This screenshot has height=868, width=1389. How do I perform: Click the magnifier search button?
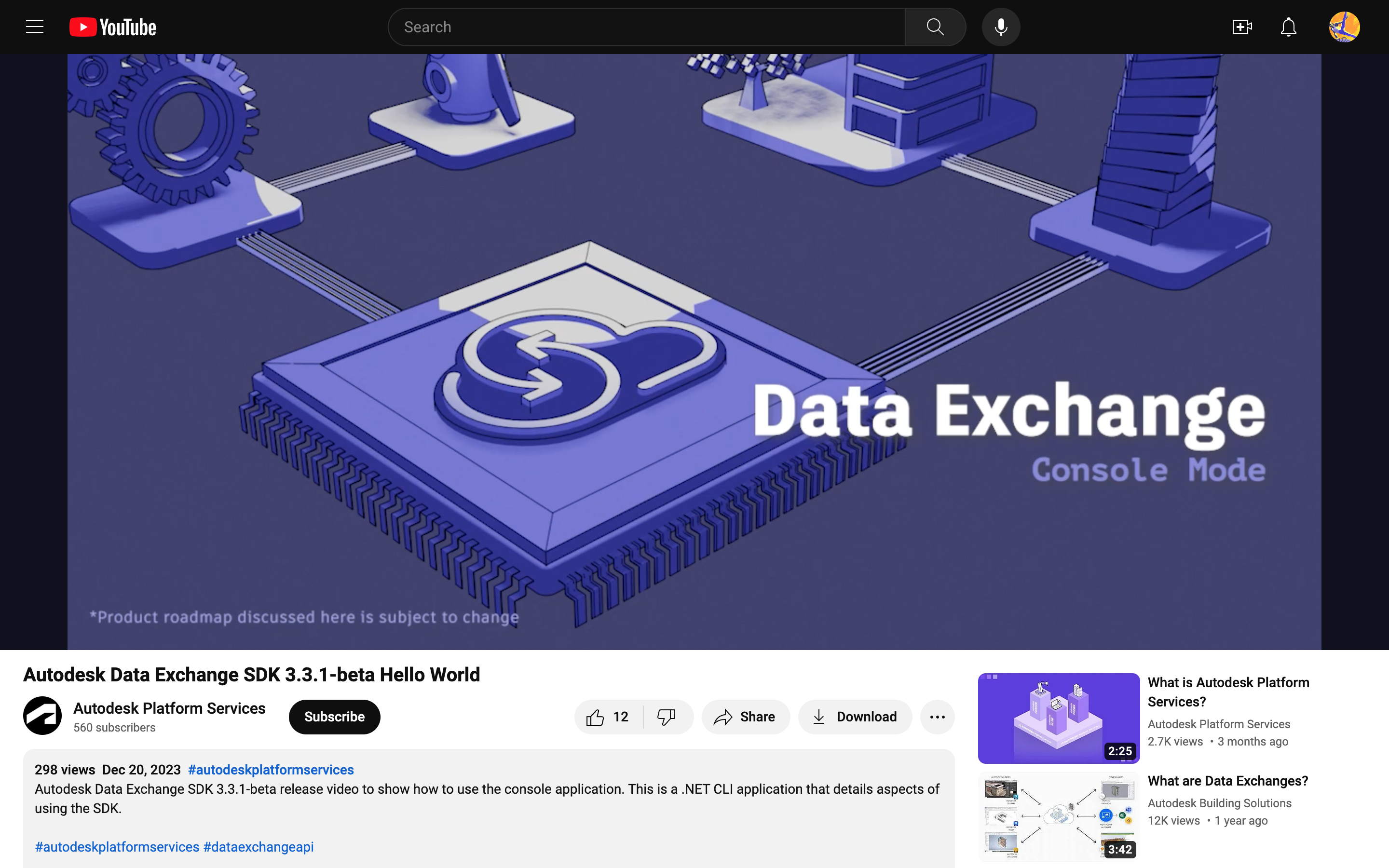pos(935,27)
